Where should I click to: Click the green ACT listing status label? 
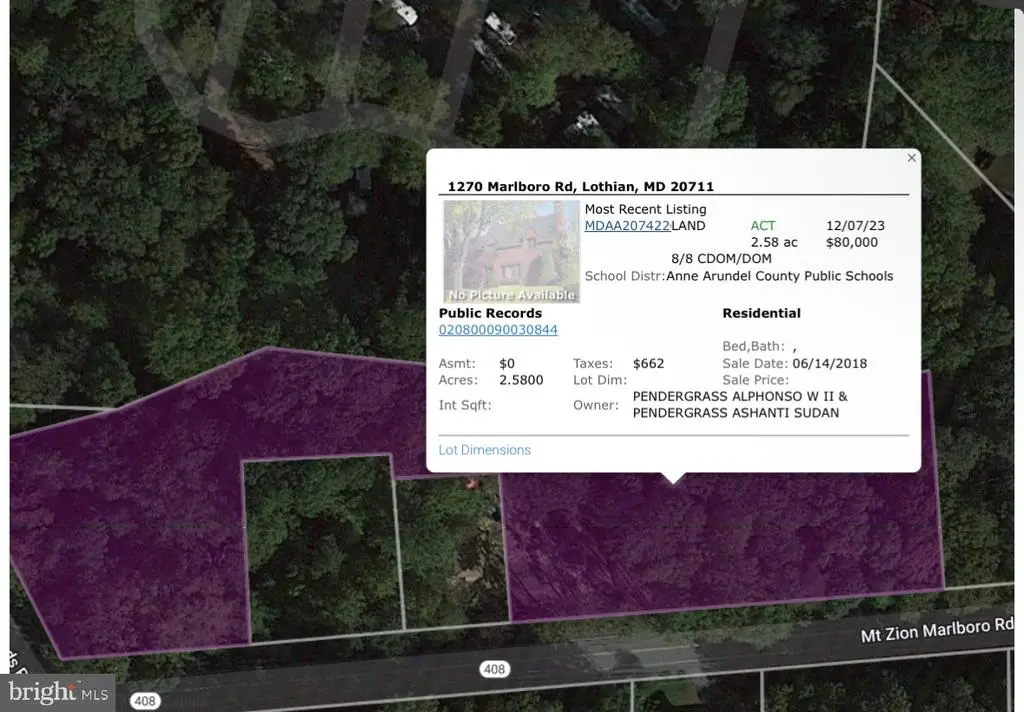[763, 225]
